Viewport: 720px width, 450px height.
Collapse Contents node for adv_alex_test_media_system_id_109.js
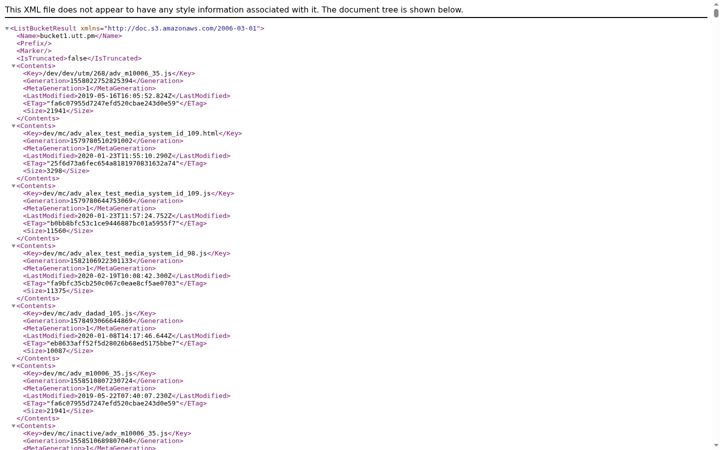pos(13,186)
